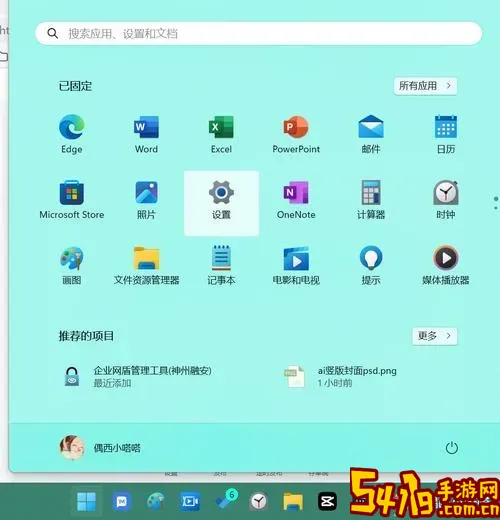This screenshot has width=500, height=520.
Task: Click the Windows Start button on taskbar
Action: point(87,501)
